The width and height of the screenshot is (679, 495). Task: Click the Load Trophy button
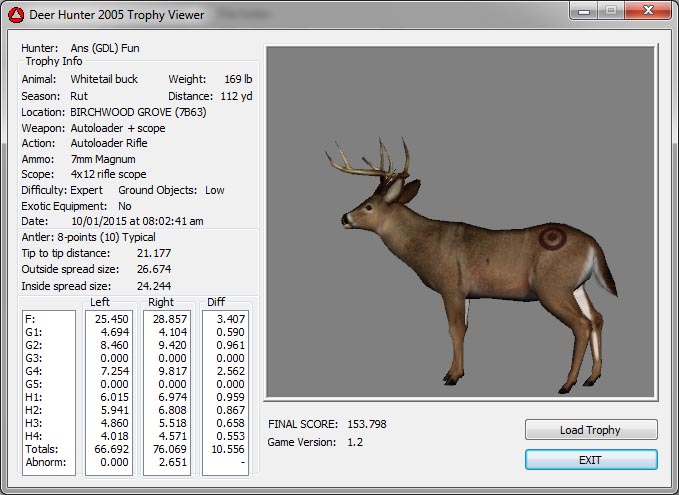[x=590, y=430]
